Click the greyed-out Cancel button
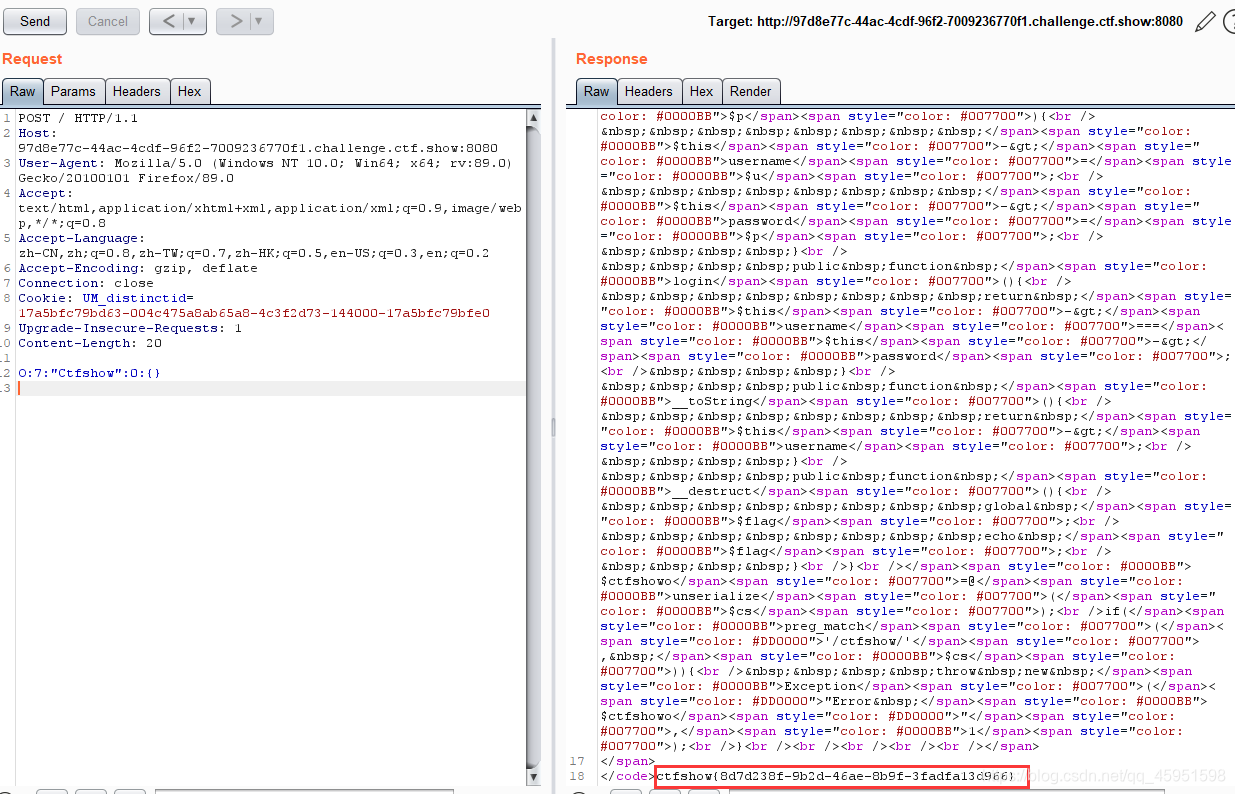 pos(108,21)
